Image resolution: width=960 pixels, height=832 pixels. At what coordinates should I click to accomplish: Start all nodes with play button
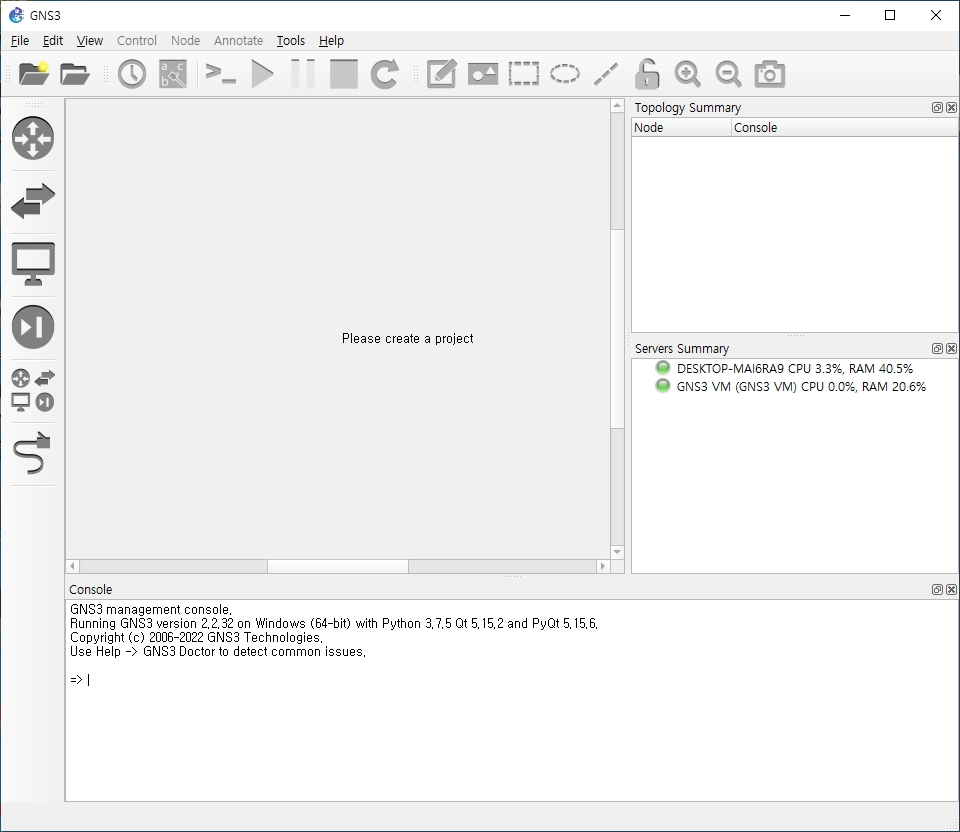(x=263, y=74)
